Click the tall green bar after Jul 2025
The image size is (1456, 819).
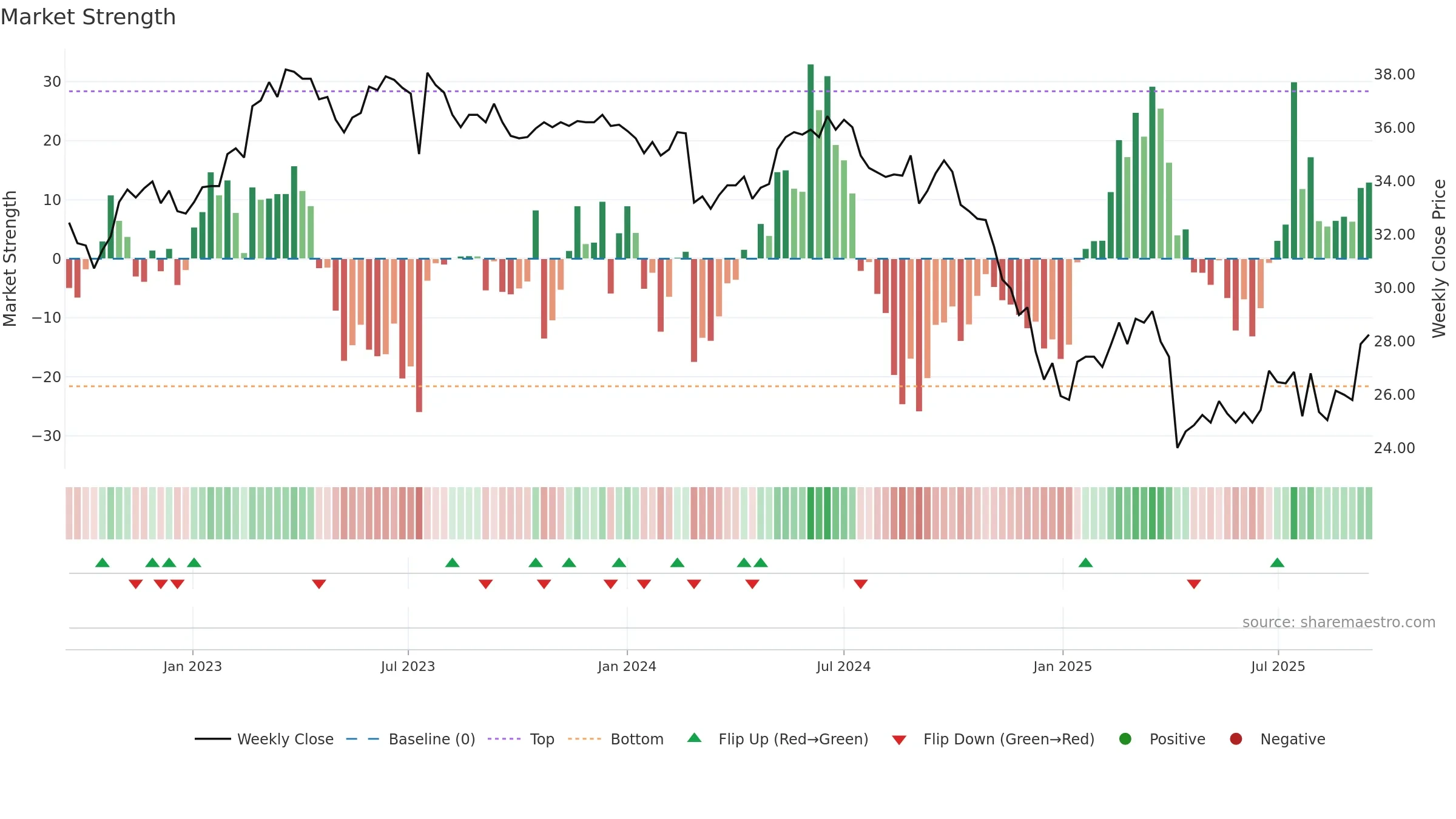(1294, 170)
